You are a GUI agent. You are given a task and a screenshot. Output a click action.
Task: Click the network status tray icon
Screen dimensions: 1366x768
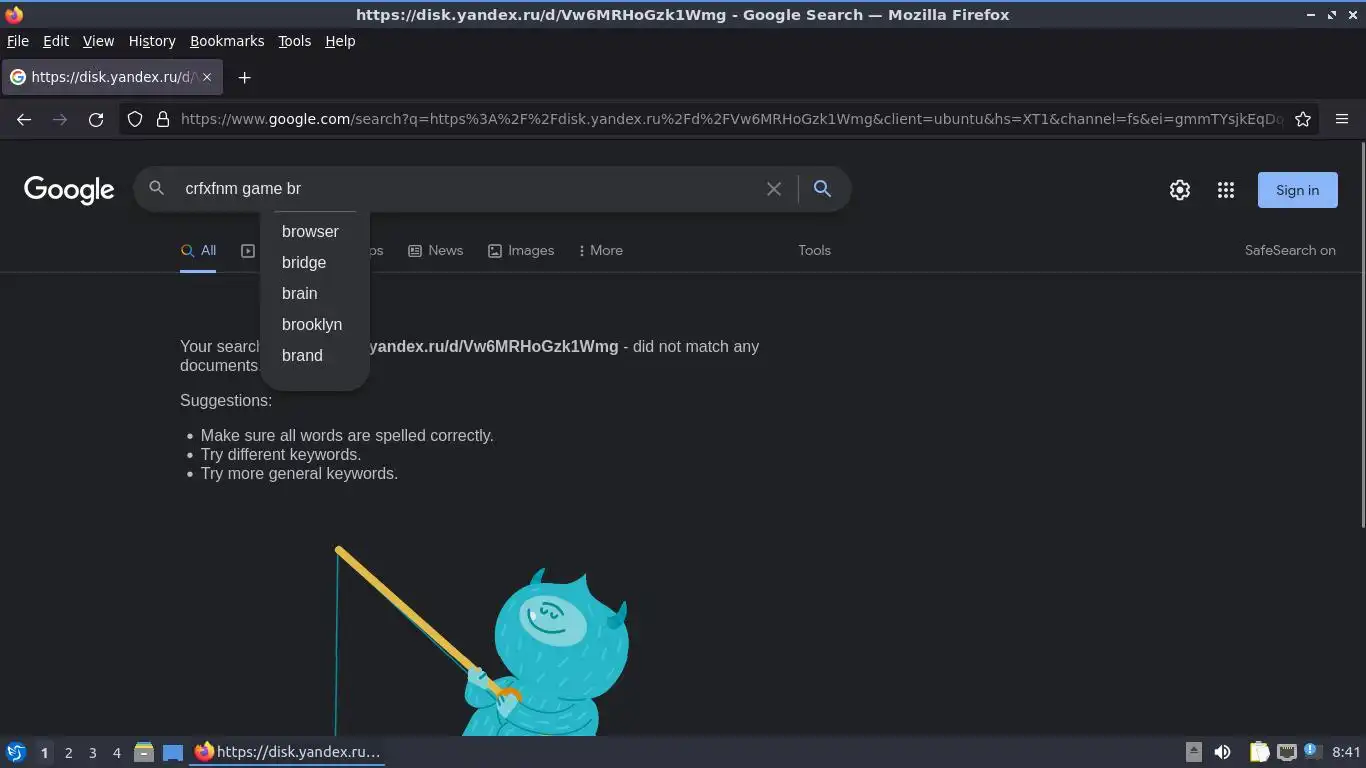coord(1287,752)
